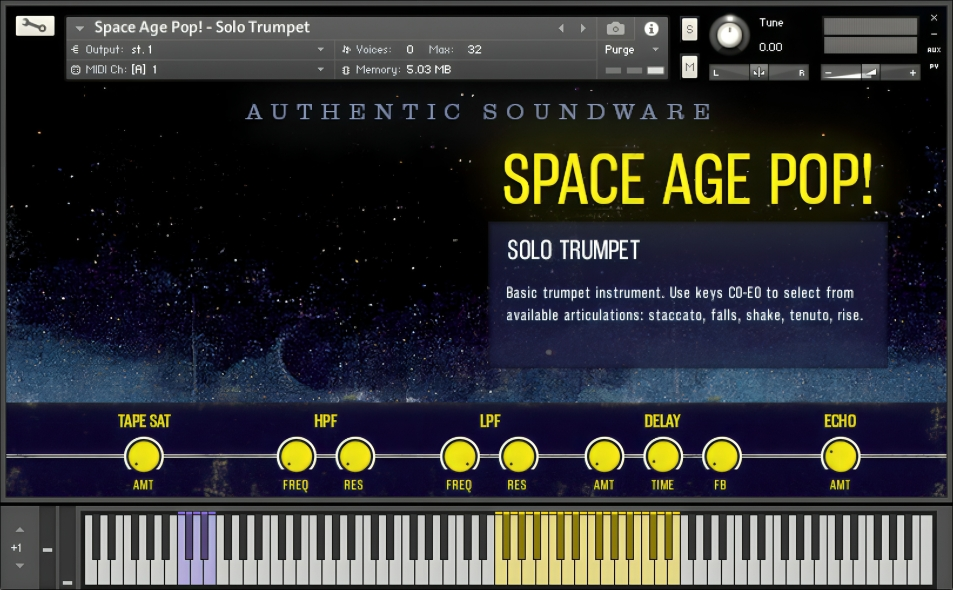Shift keyboard octave up arrow

click(19, 530)
